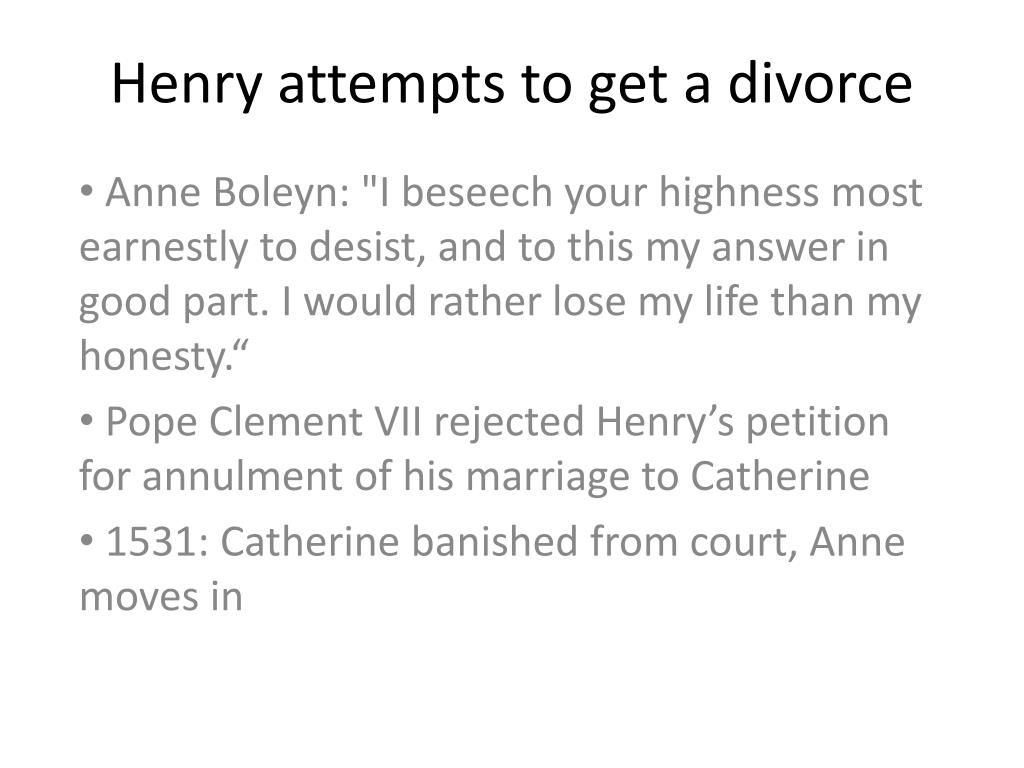This screenshot has width=1024, height=768.
Task: Click the word "highness" in the first line
Action: click(738, 192)
